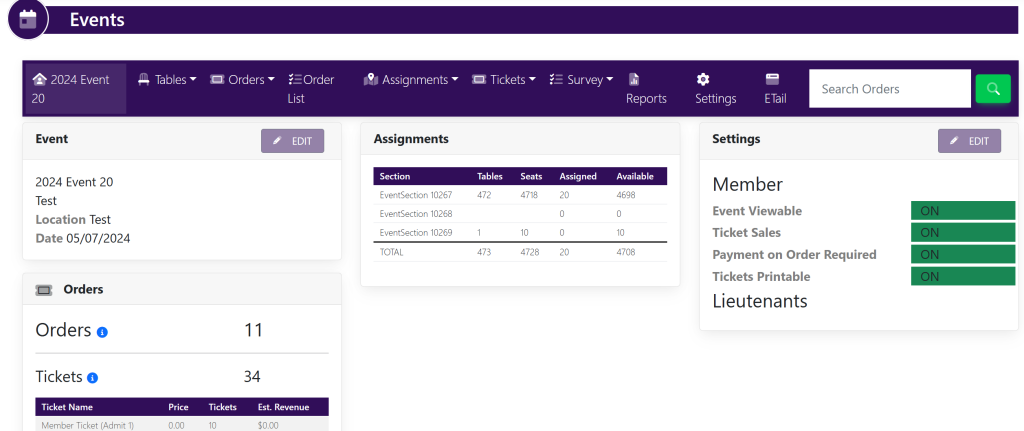Expand the Orders dropdown in navbar
1024x431 pixels.
tap(242, 80)
